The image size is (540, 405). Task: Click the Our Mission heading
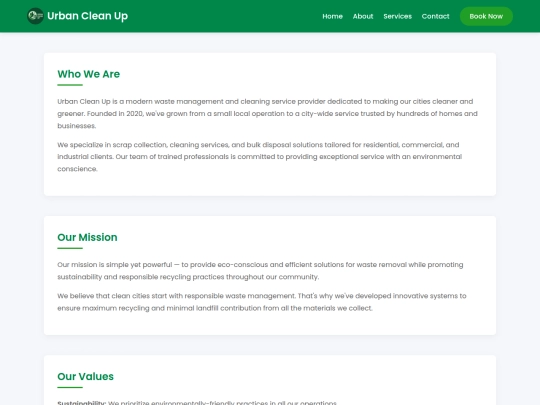87,237
